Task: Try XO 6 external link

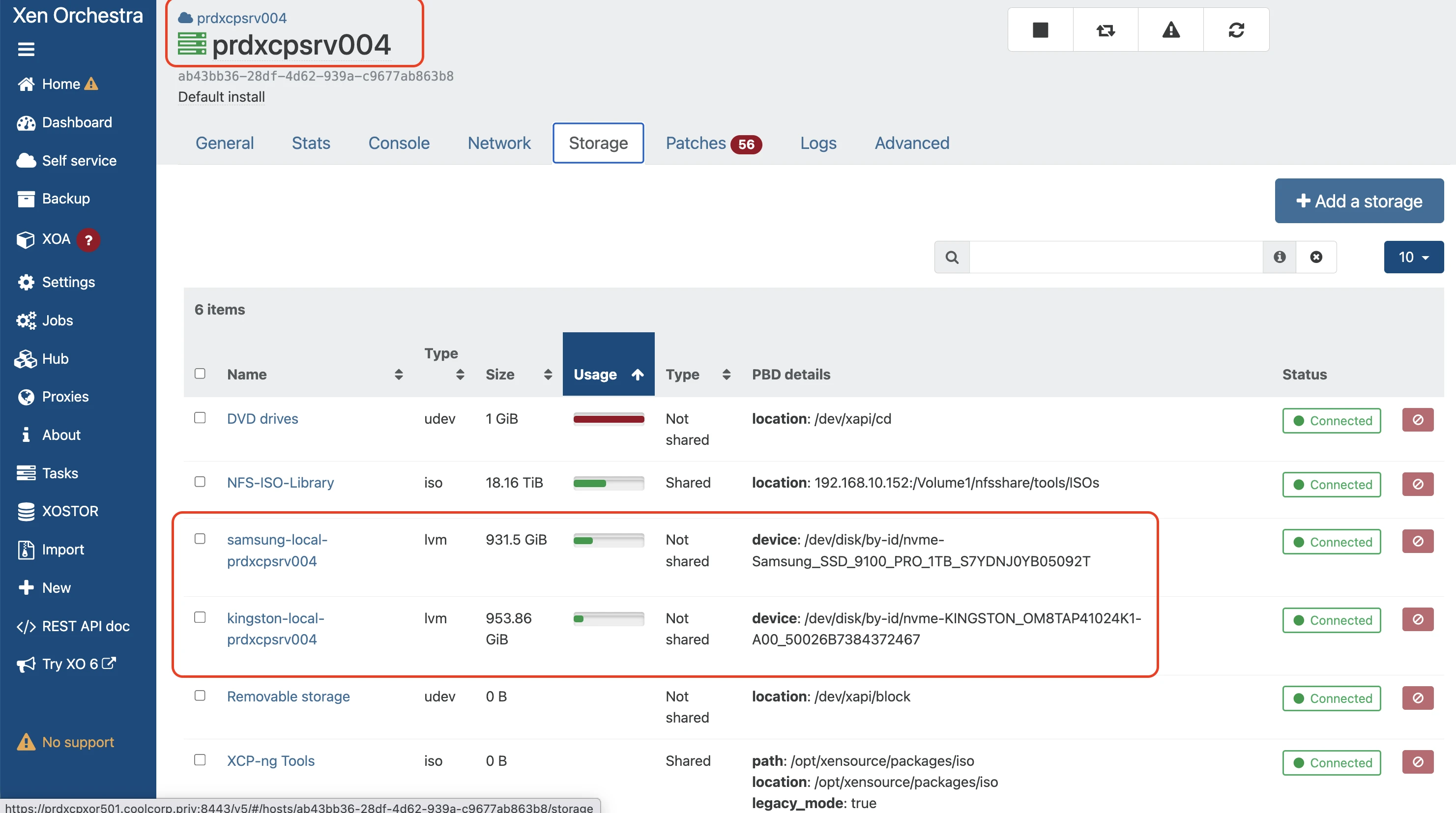Action: point(66,664)
